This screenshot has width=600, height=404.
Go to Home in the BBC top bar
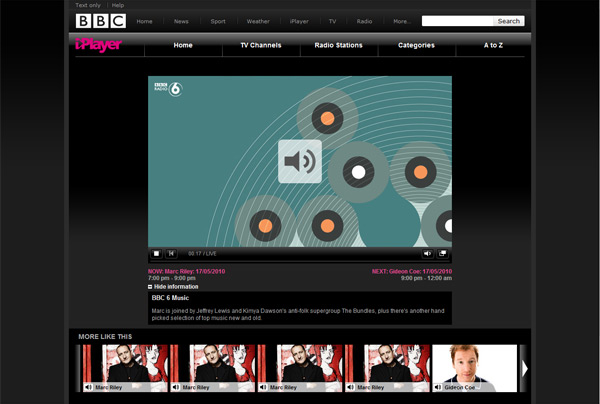(144, 21)
